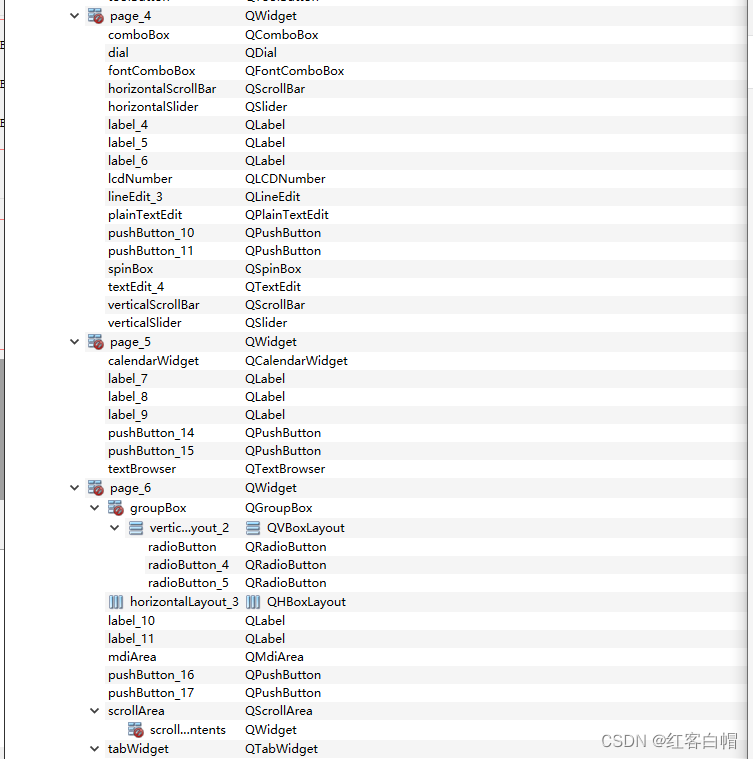Select the label_5 row
This screenshot has height=759, width=753.
[128, 143]
